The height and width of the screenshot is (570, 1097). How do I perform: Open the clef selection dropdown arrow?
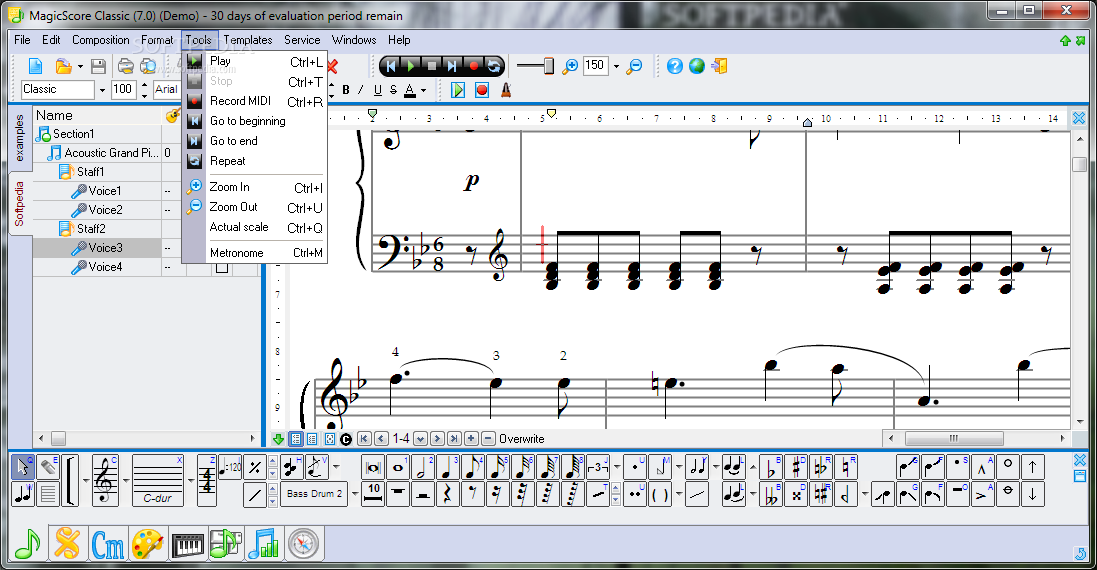[126, 480]
